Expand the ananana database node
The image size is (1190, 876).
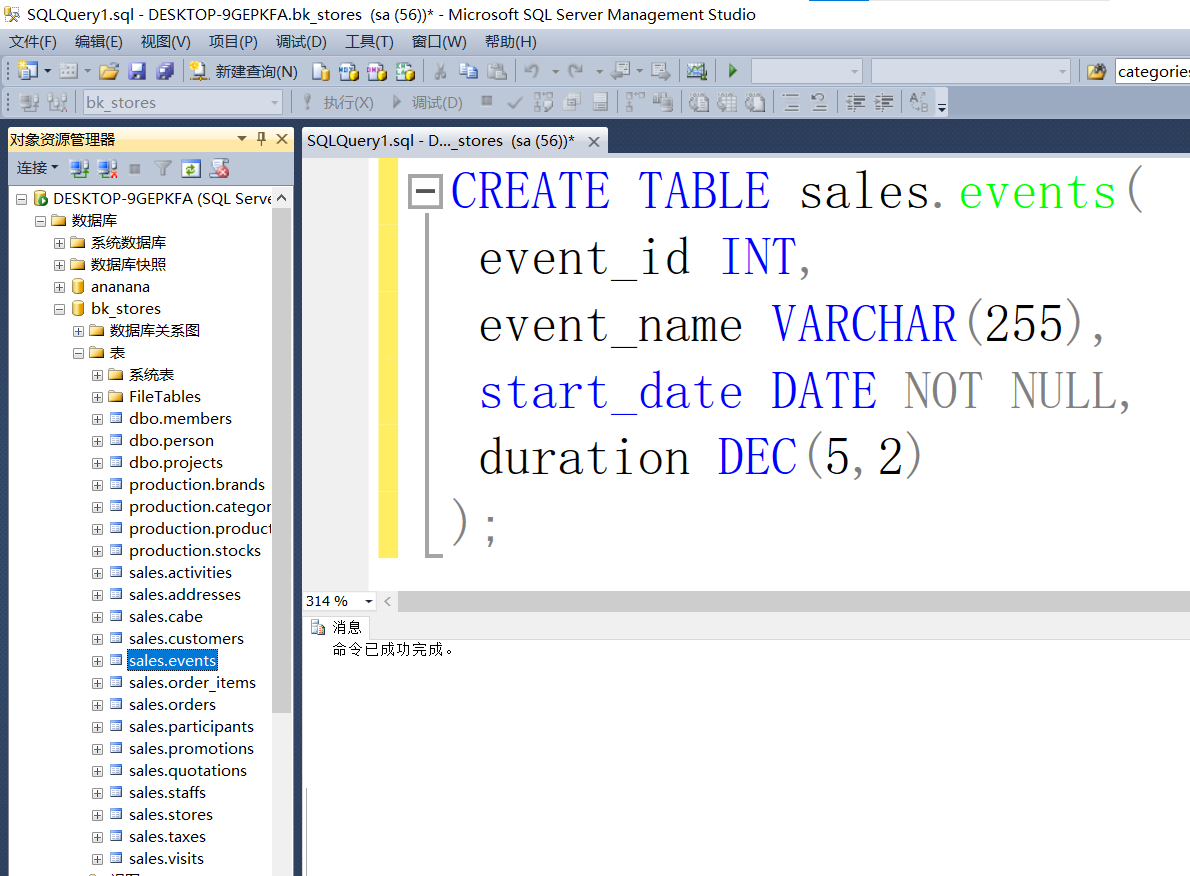(59, 287)
